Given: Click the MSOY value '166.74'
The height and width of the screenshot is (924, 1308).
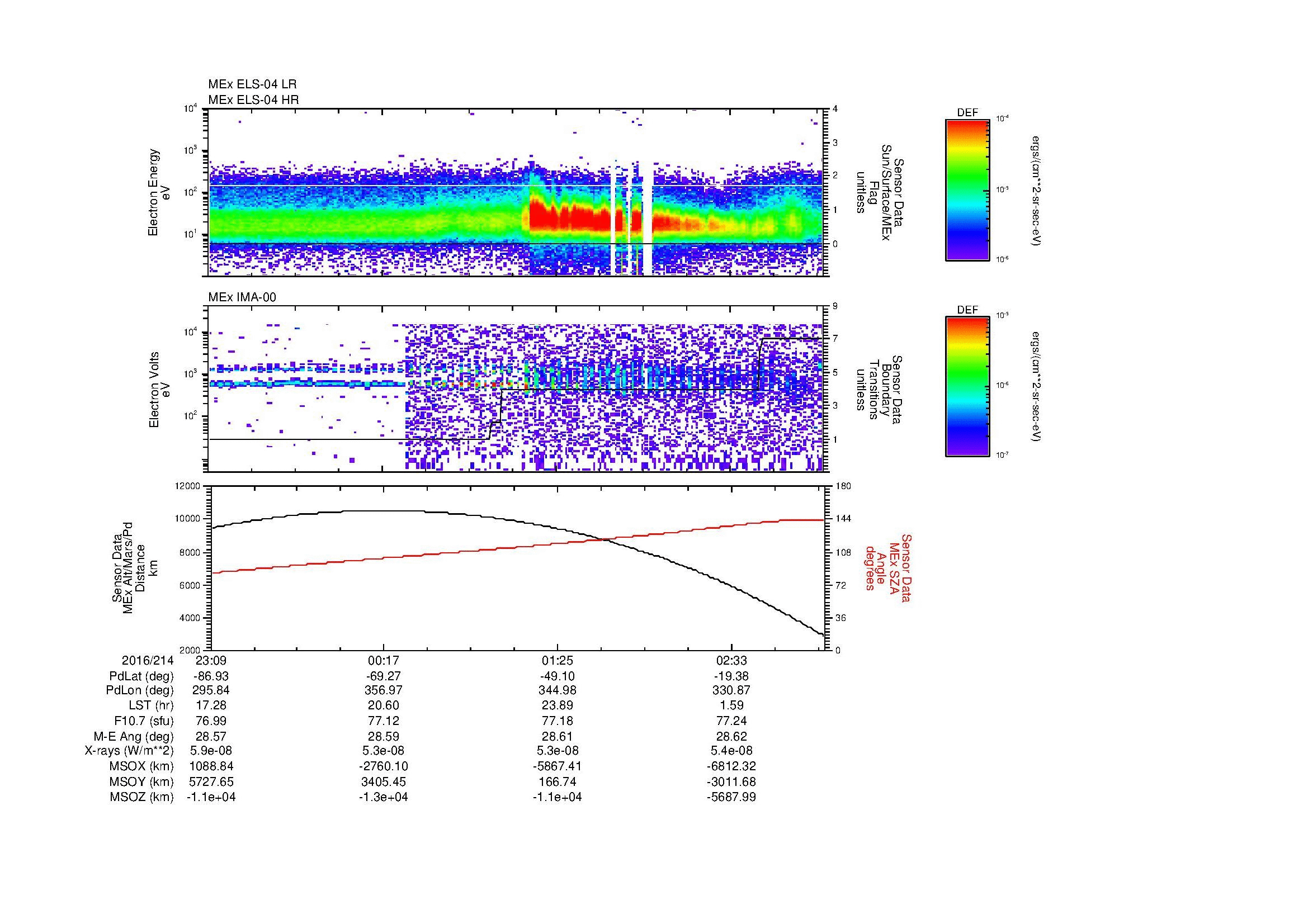Looking at the screenshot, I should pyautogui.click(x=557, y=781).
